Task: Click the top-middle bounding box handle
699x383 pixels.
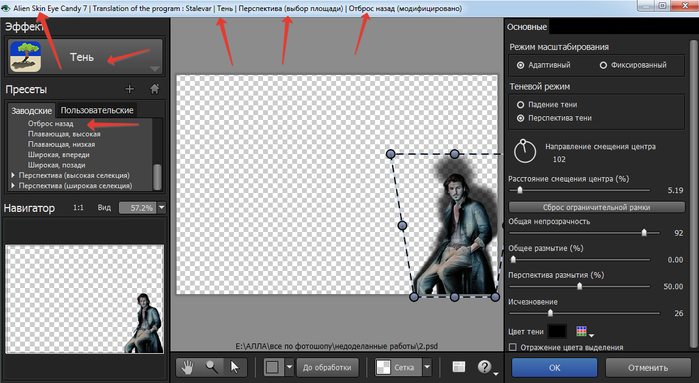Action: [x=454, y=154]
